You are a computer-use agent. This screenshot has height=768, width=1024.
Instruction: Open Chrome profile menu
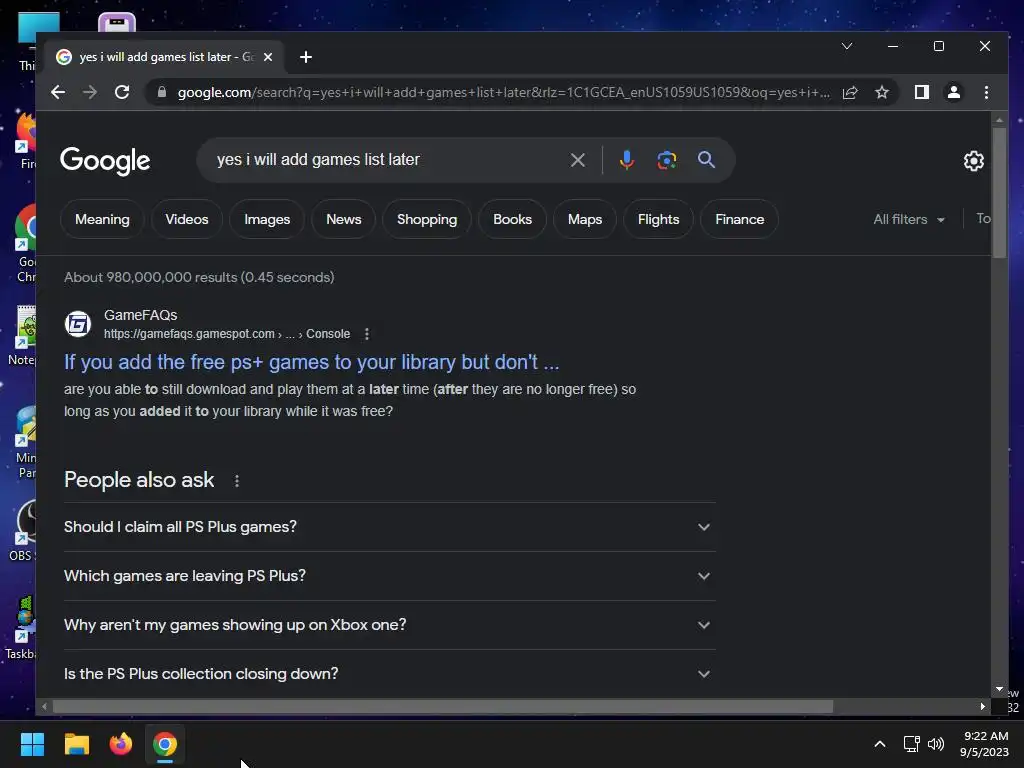[953, 92]
